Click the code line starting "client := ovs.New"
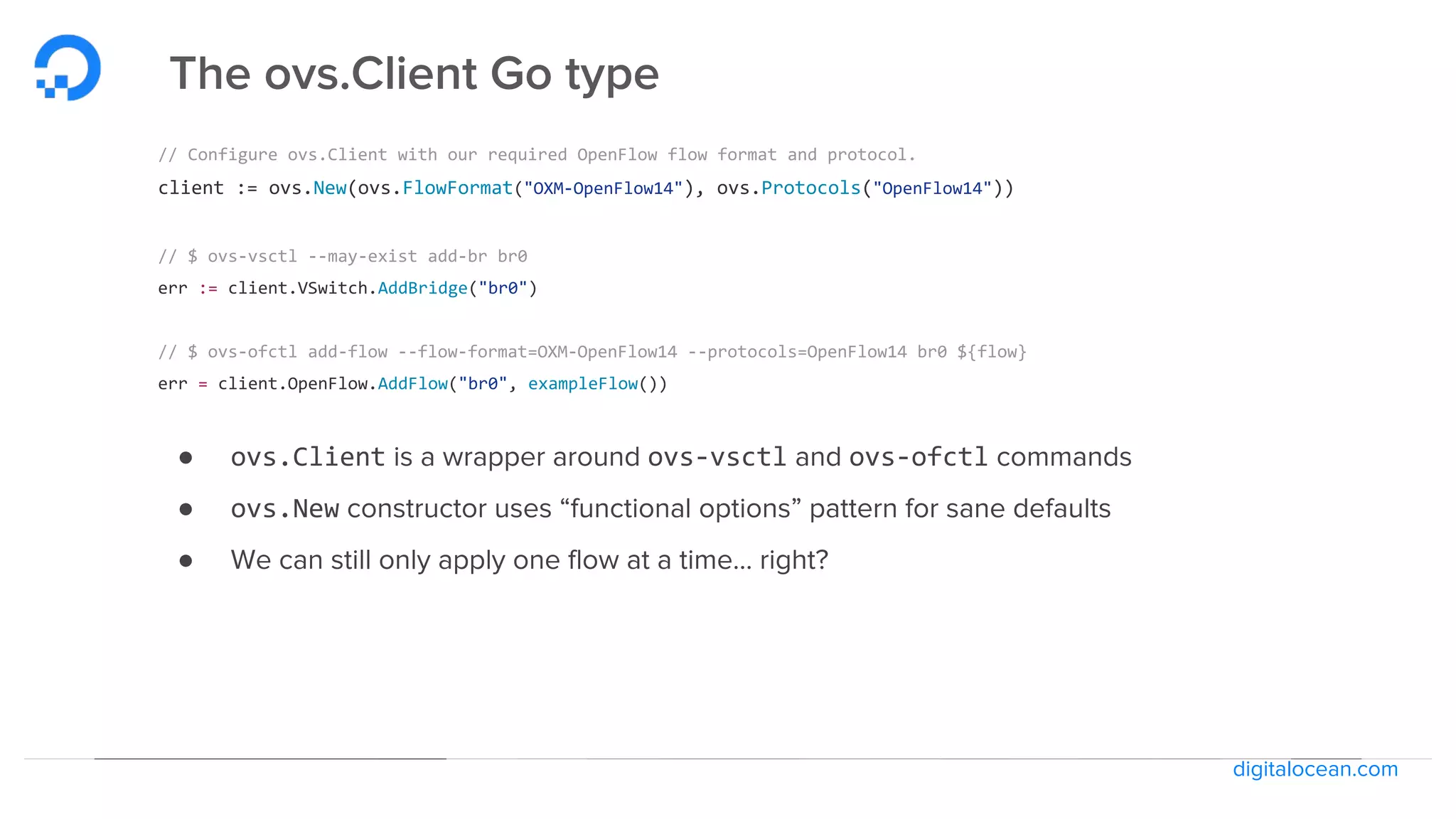 click(x=586, y=188)
